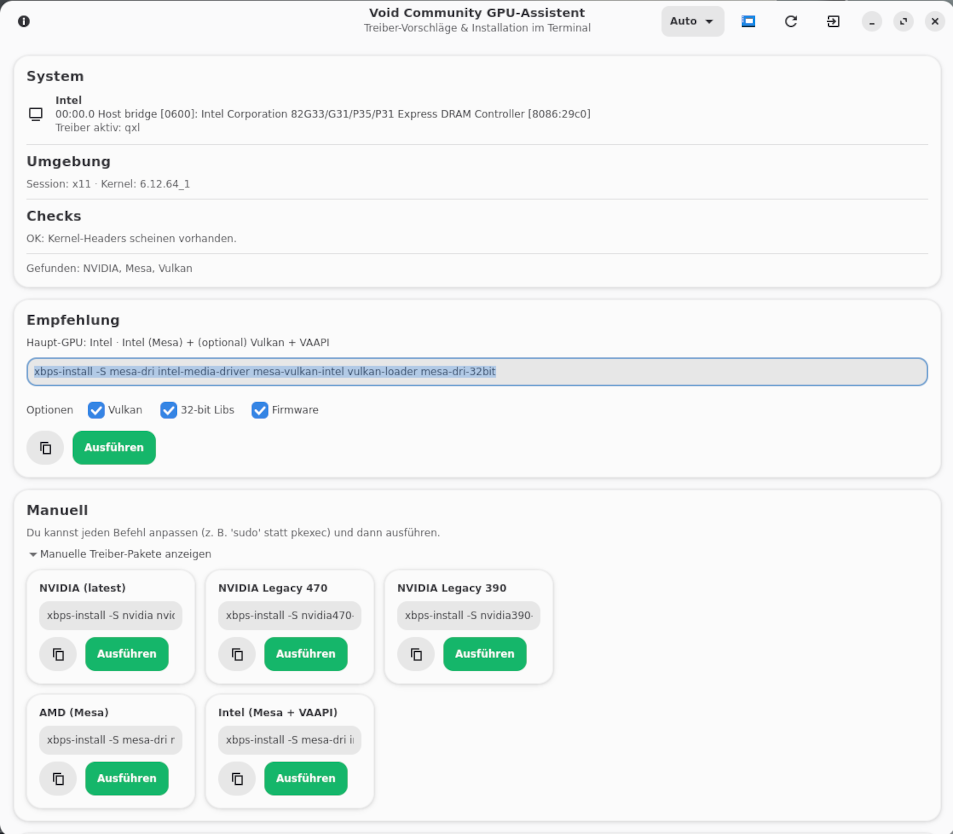Run the recommended command with Ausführen
The height and width of the screenshot is (834, 953).
[x=114, y=448]
